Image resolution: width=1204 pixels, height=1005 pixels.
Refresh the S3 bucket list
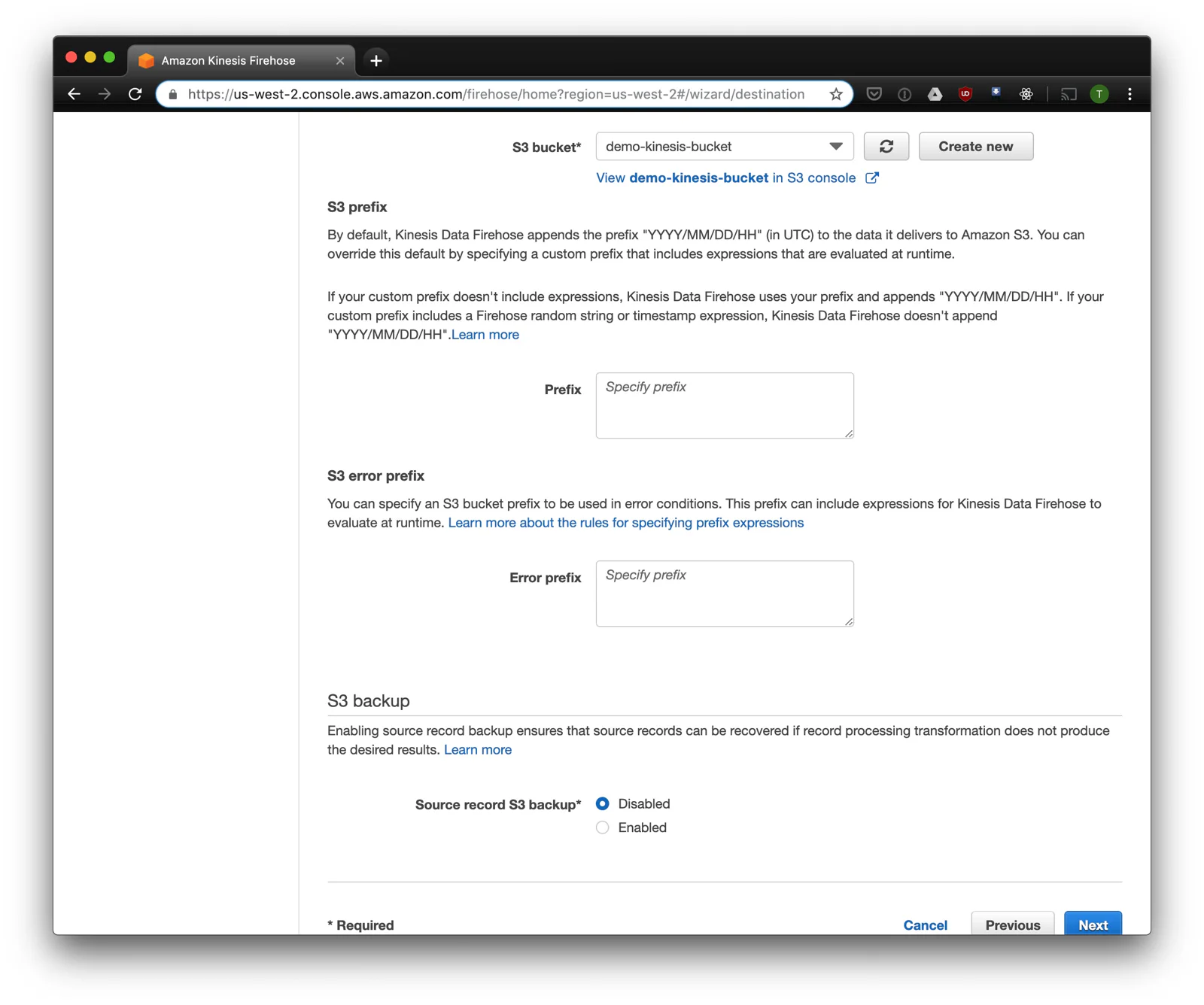coord(886,147)
